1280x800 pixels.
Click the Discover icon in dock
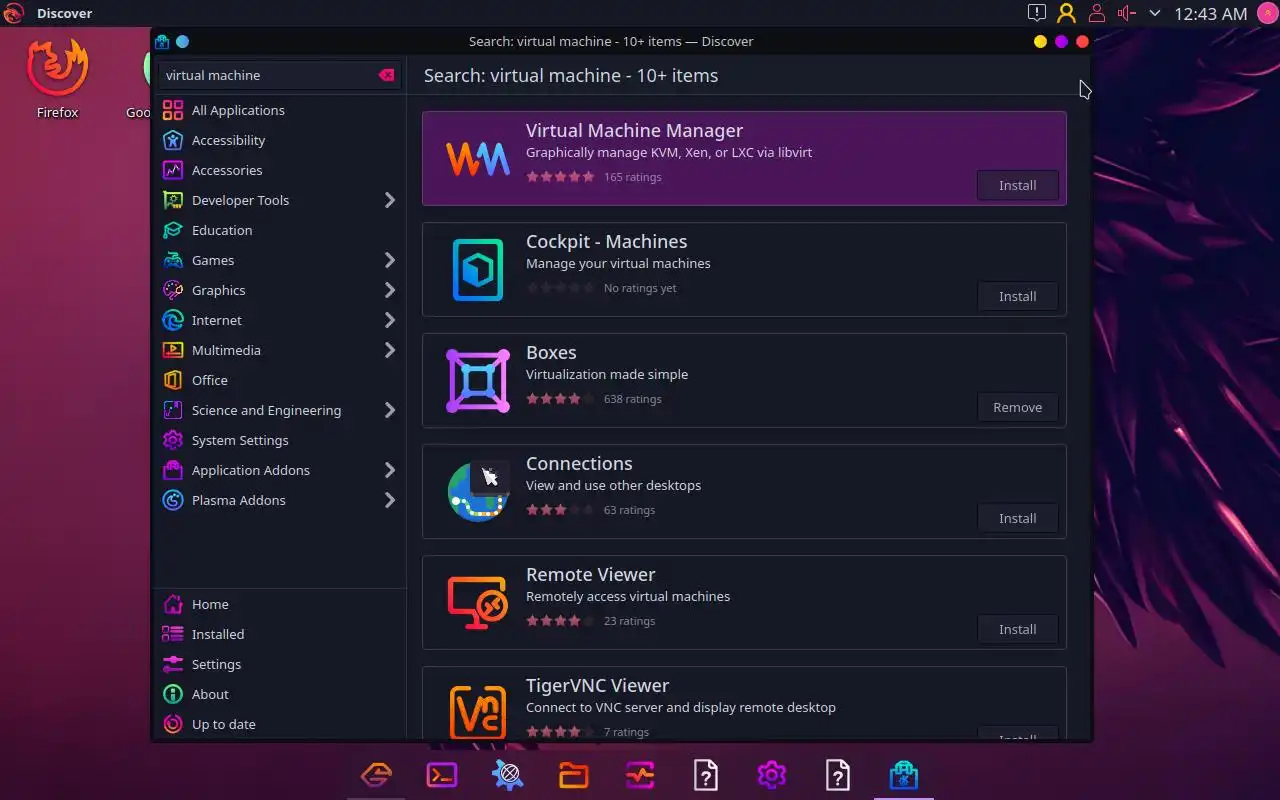pyautogui.click(x=903, y=775)
